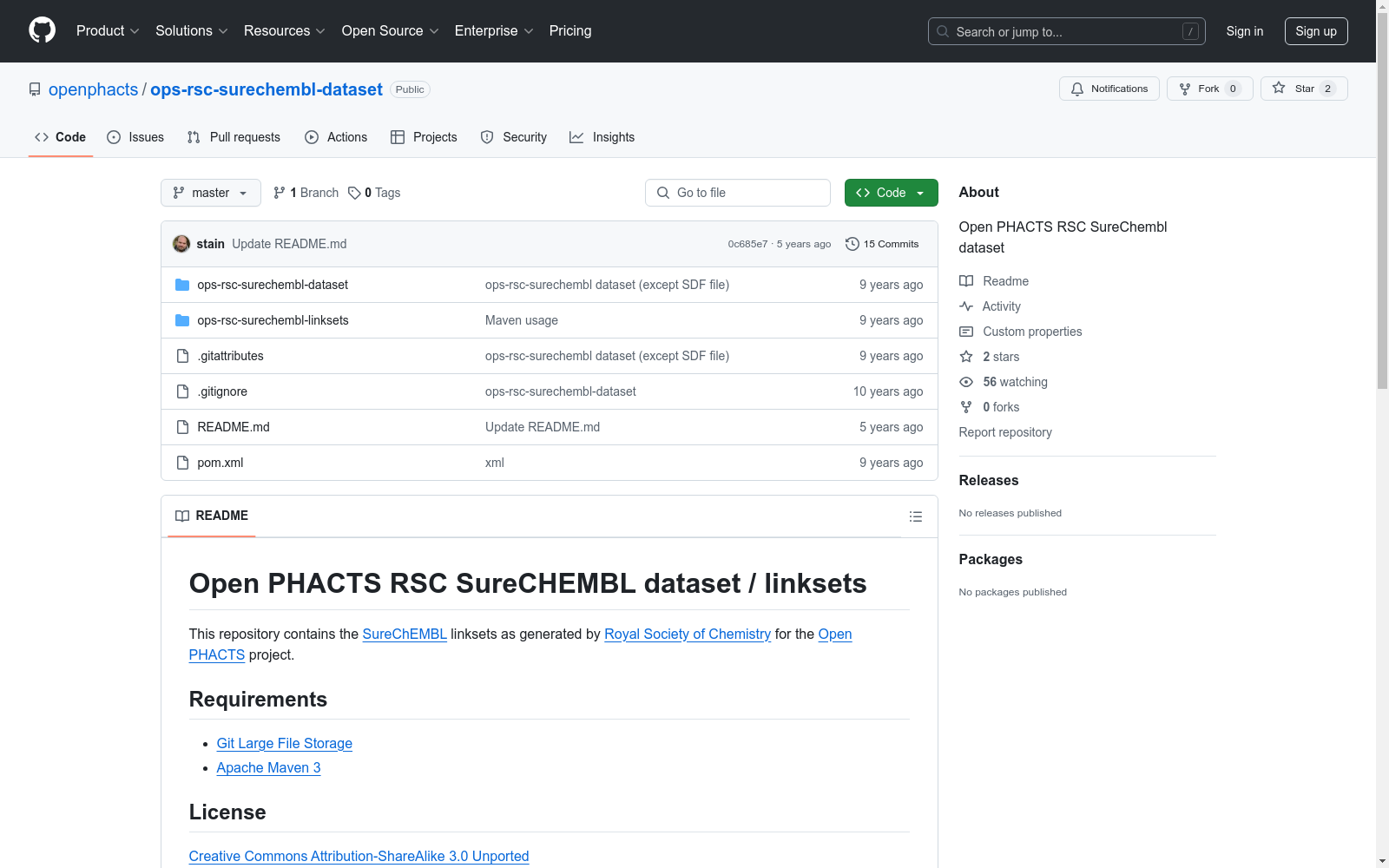
Task: View the 15 Commits history
Action: 882,244
